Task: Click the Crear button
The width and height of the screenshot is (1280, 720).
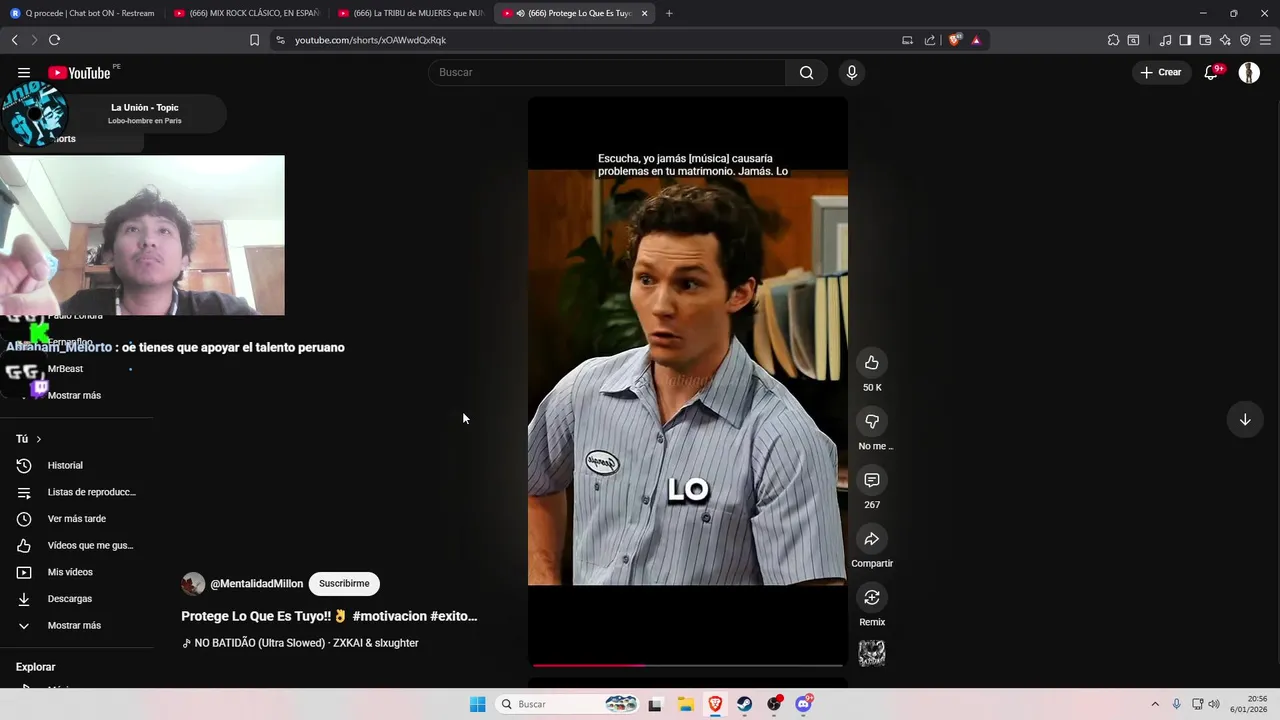Action: (x=1161, y=72)
